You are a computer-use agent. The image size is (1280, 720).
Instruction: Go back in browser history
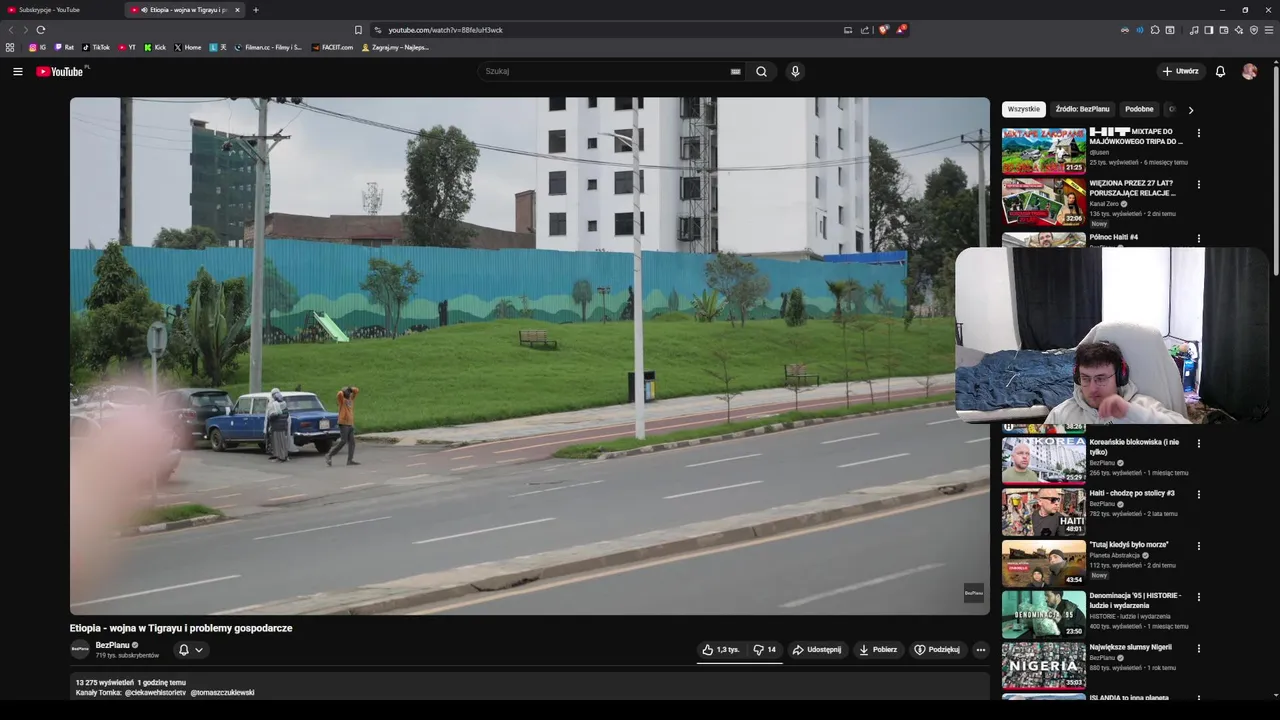(12, 30)
